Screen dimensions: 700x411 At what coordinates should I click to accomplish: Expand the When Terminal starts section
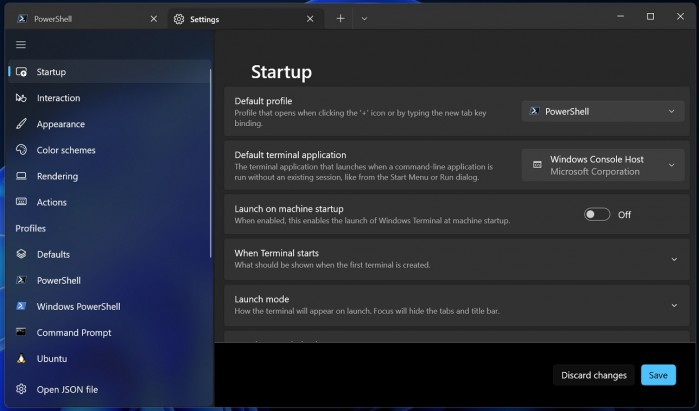pos(674,259)
